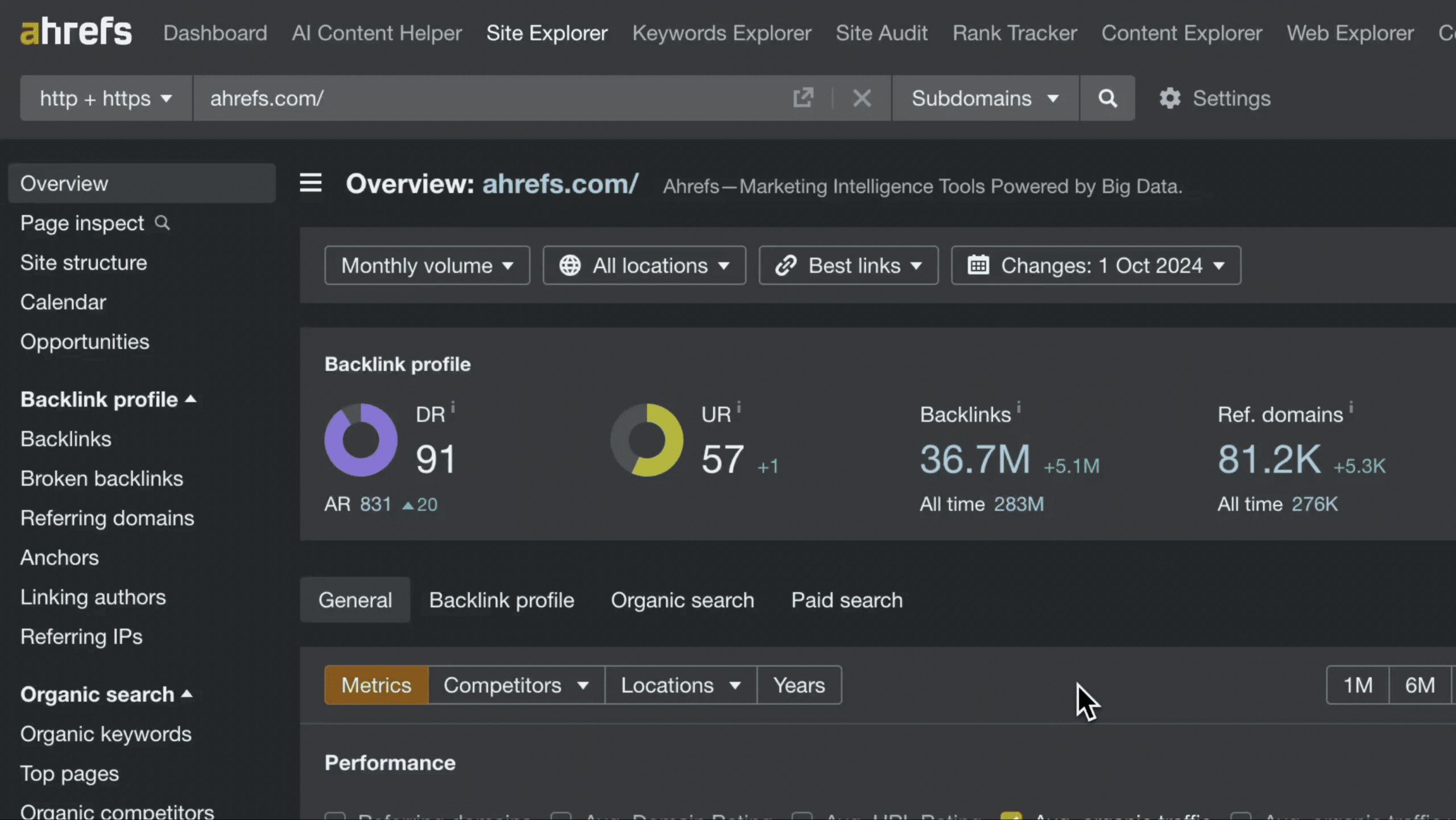Open Broken backlinks in the sidebar
This screenshot has width=1456, height=820.
tap(102, 478)
